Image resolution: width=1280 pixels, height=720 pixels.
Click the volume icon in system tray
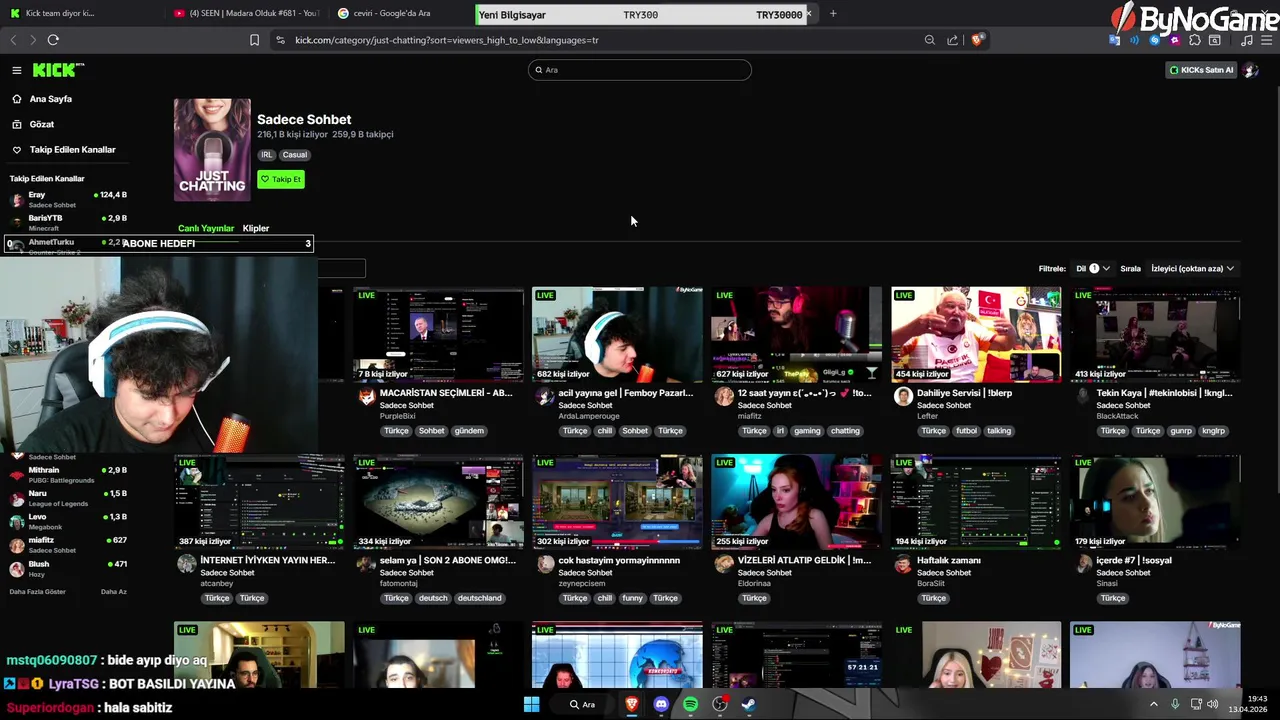1213,704
